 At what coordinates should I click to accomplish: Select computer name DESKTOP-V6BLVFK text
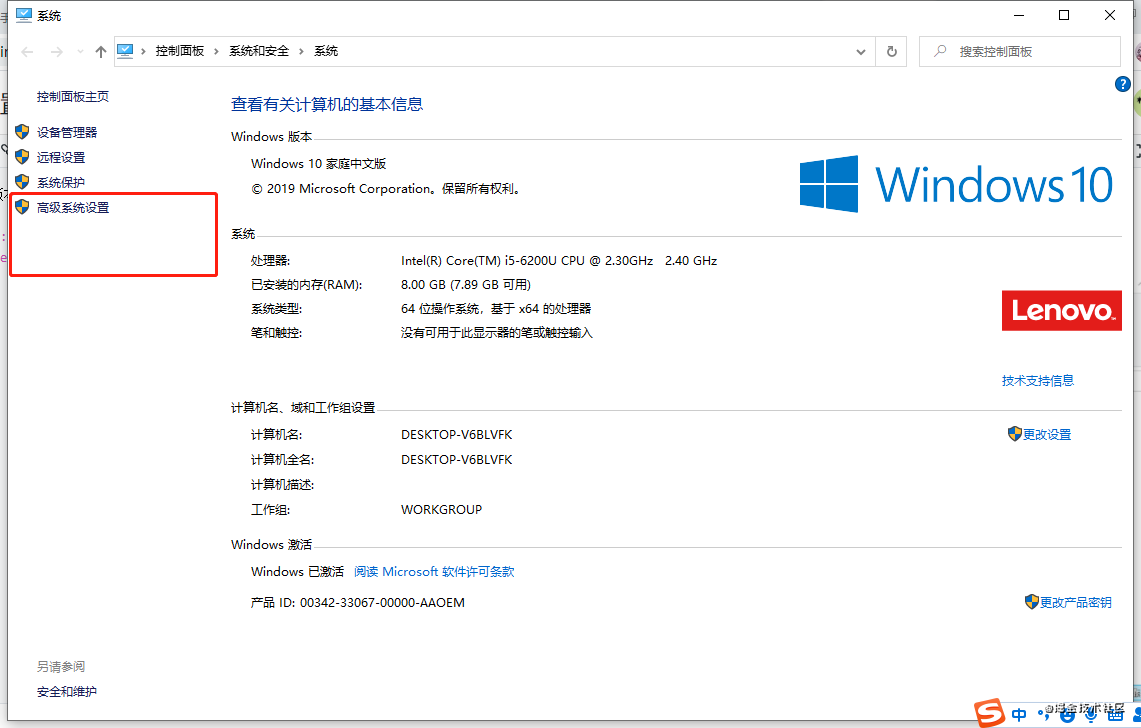(x=456, y=435)
